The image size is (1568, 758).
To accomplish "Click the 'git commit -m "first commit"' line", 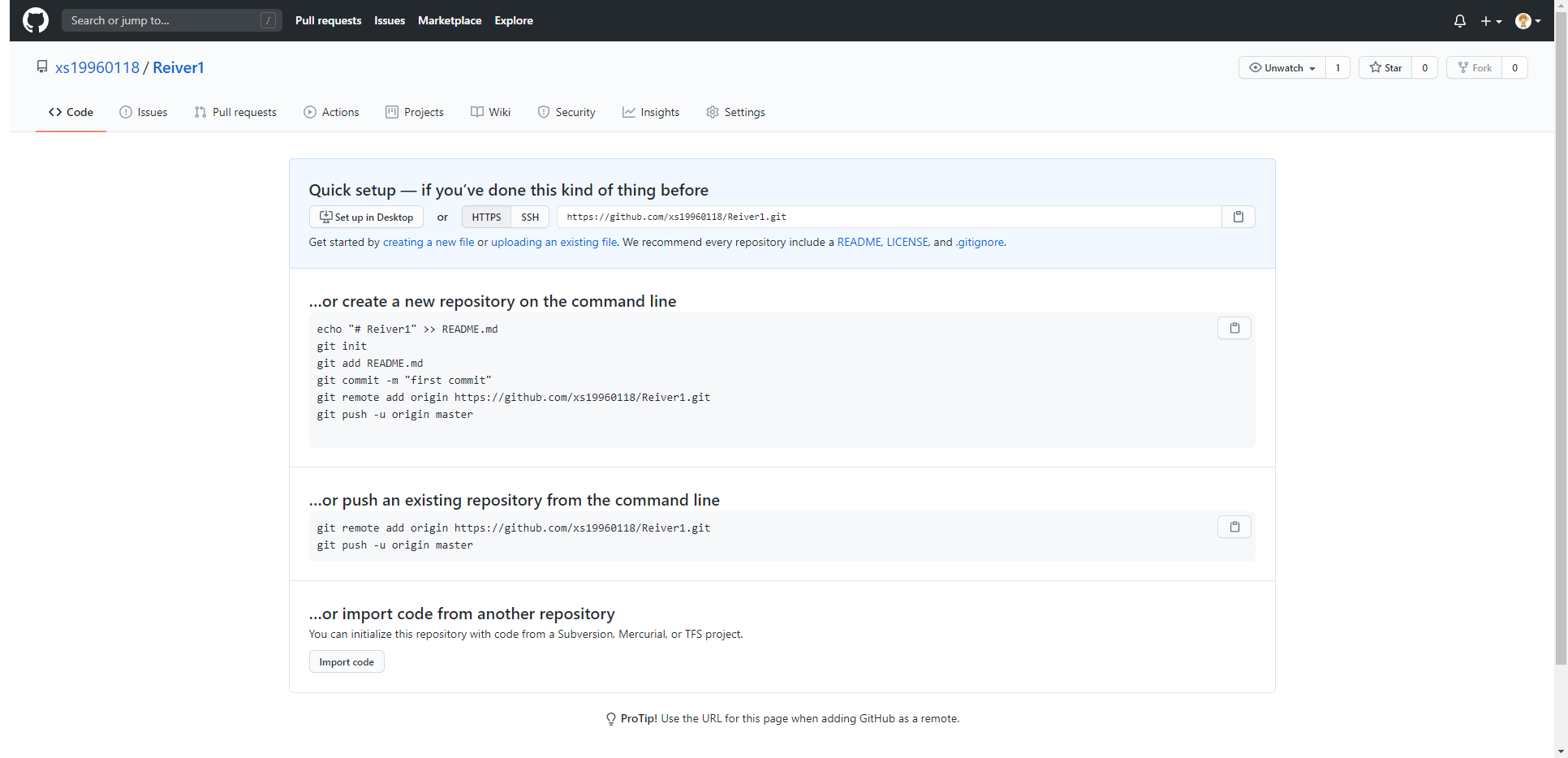I will click(404, 380).
